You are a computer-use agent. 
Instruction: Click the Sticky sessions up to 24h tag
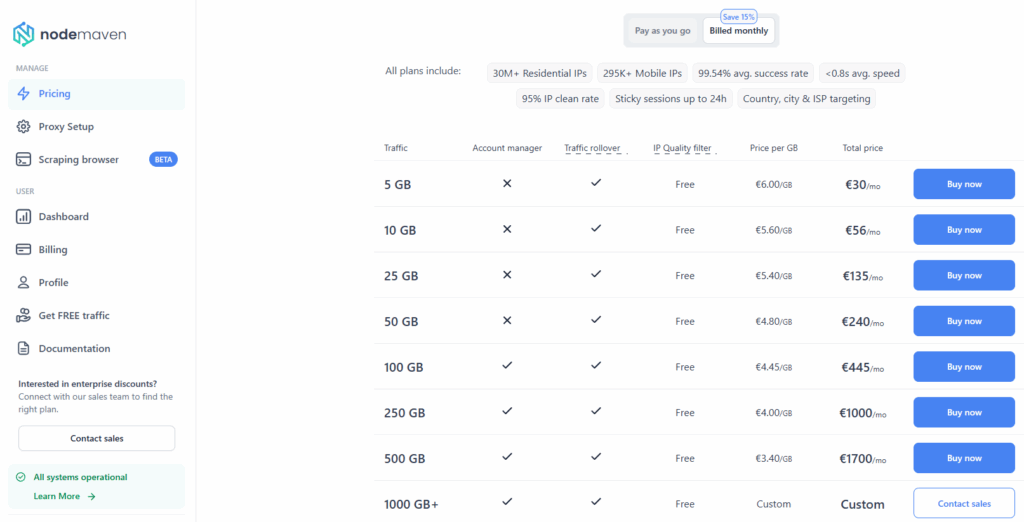pyautogui.click(x=671, y=99)
